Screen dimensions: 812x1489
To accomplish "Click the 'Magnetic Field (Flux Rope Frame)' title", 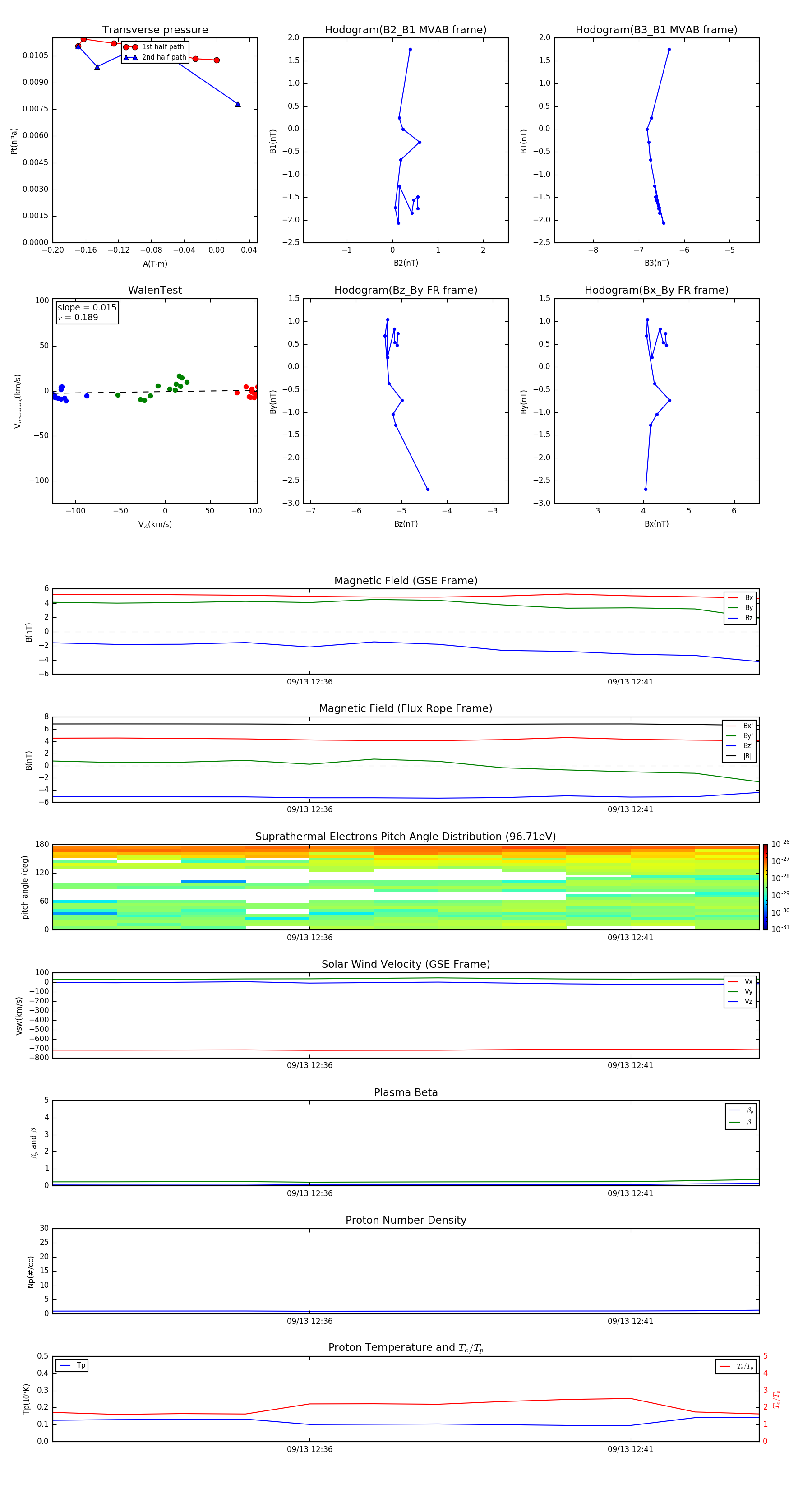I will pyautogui.click(x=406, y=709).
